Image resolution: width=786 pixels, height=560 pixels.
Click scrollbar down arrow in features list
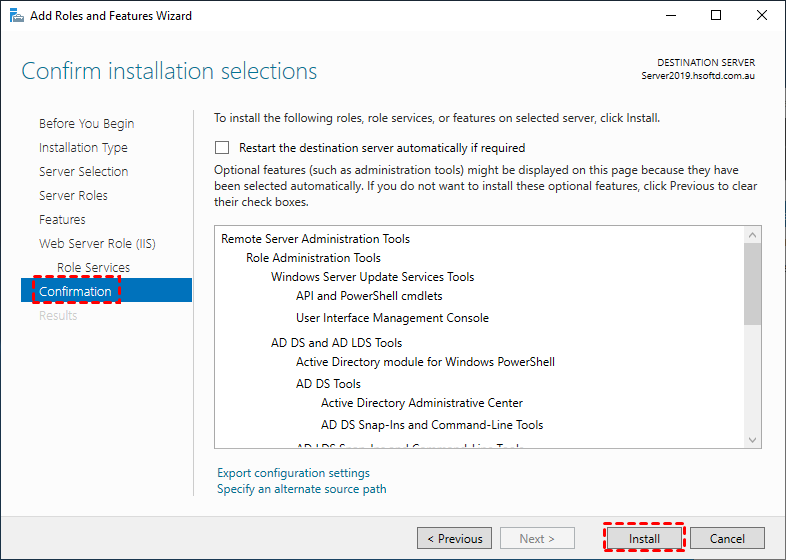753,439
